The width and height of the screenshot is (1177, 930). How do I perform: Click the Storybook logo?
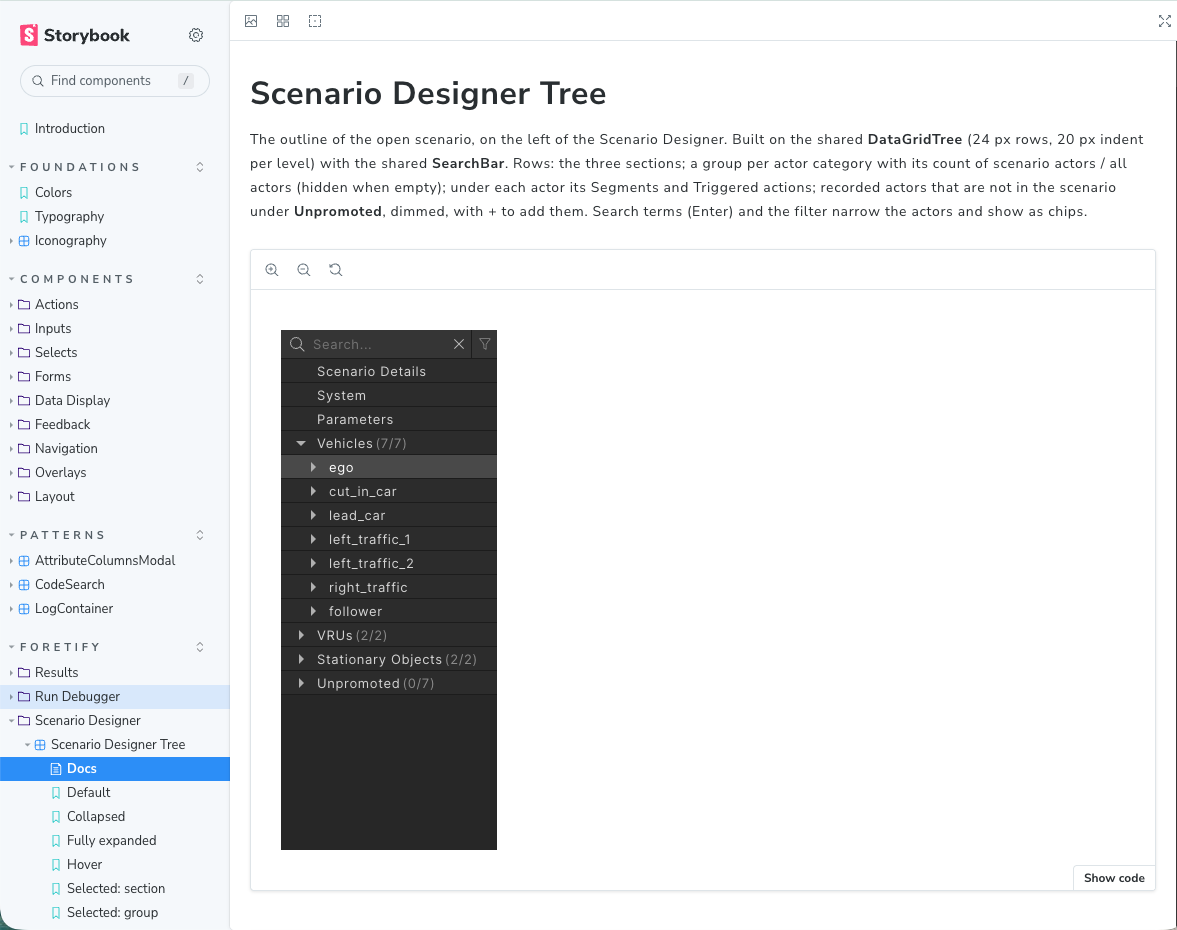pyautogui.click(x=75, y=35)
